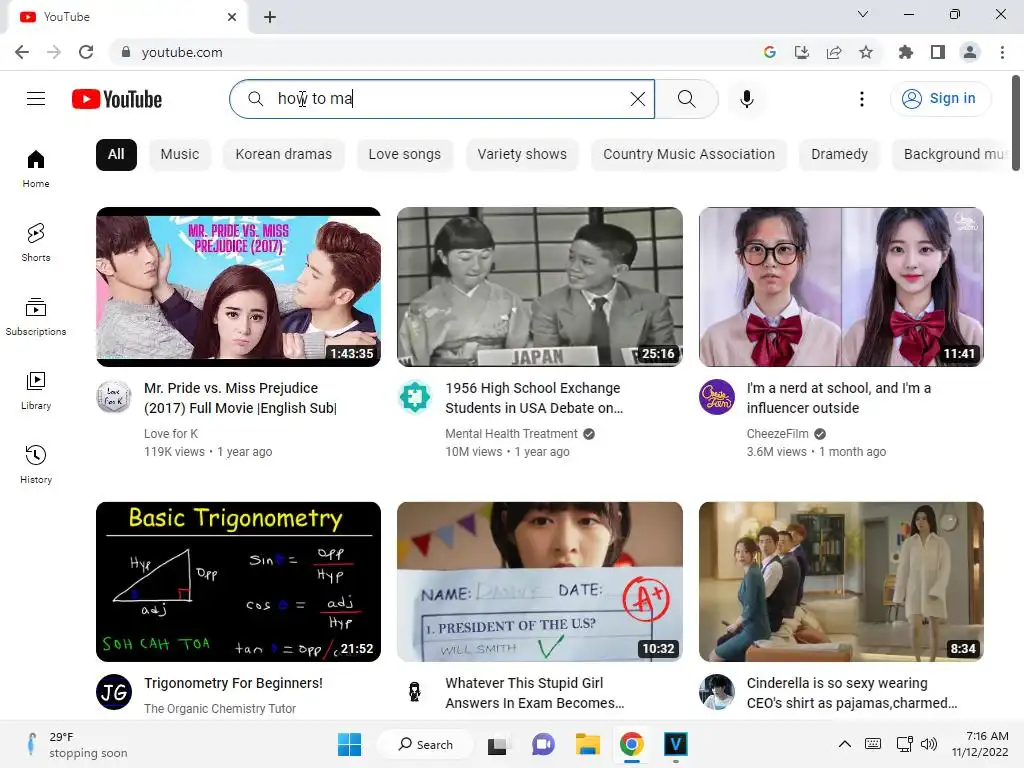Click the YouTube logo
This screenshot has width=1024, height=768.
tap(117, 99)
